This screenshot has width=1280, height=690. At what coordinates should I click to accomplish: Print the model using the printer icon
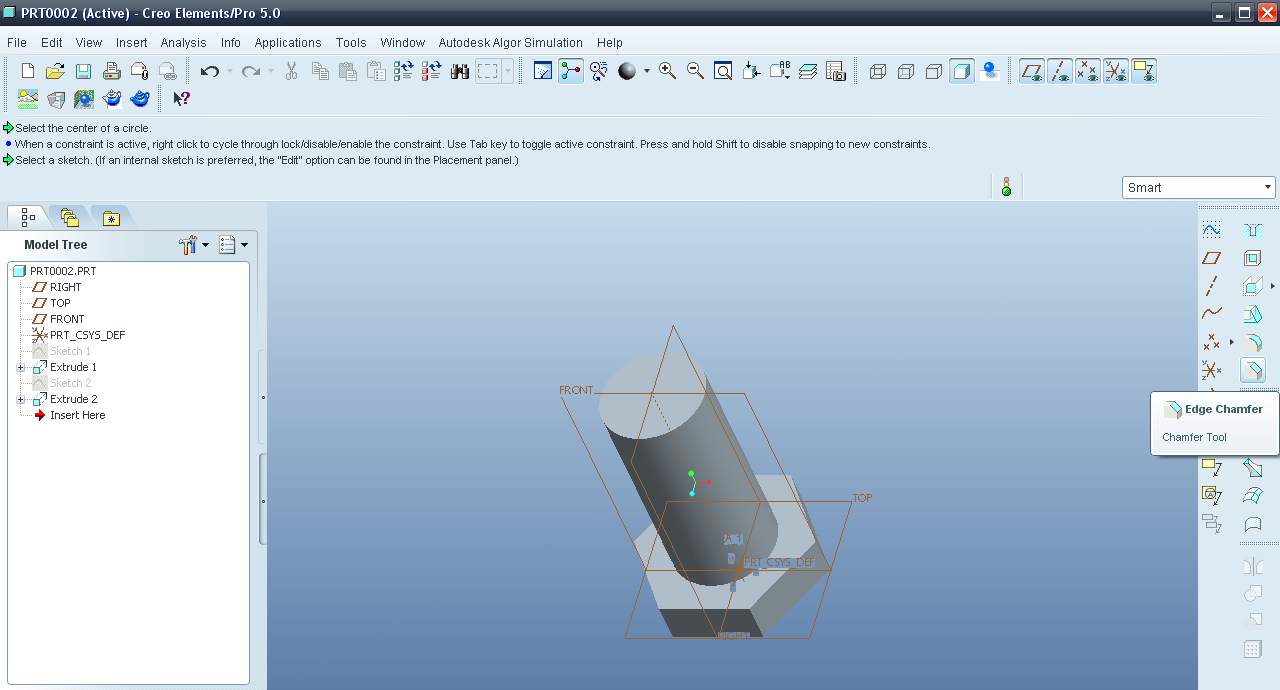point(112,71)
